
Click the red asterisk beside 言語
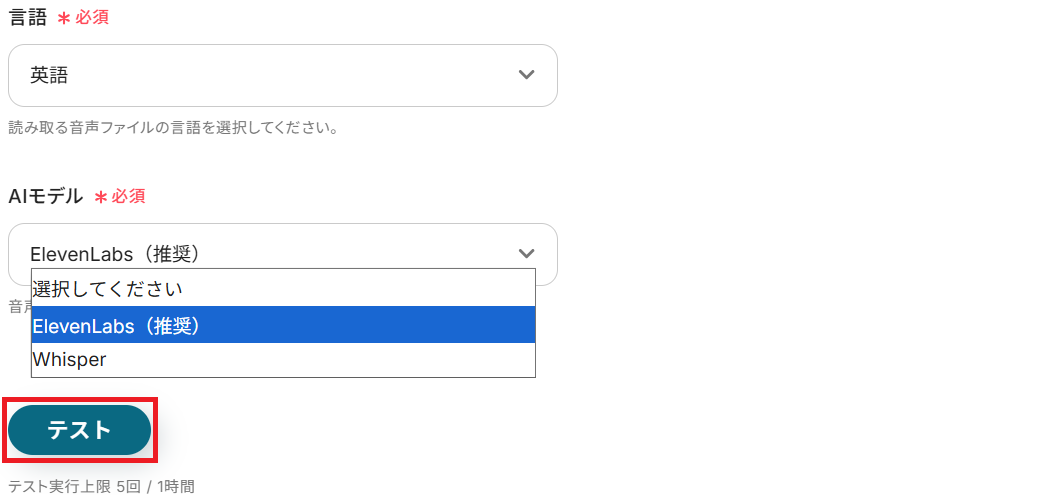[65, 18]
